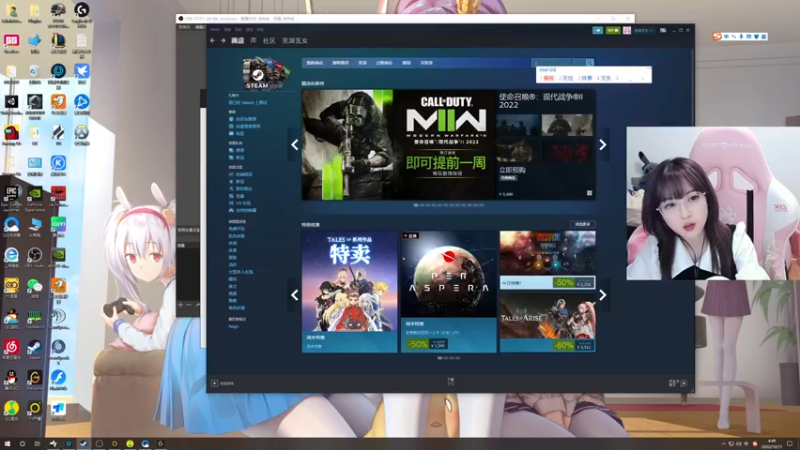
Task: Go forward with Steam's forward arrow
Action: (x=223, y=40)
